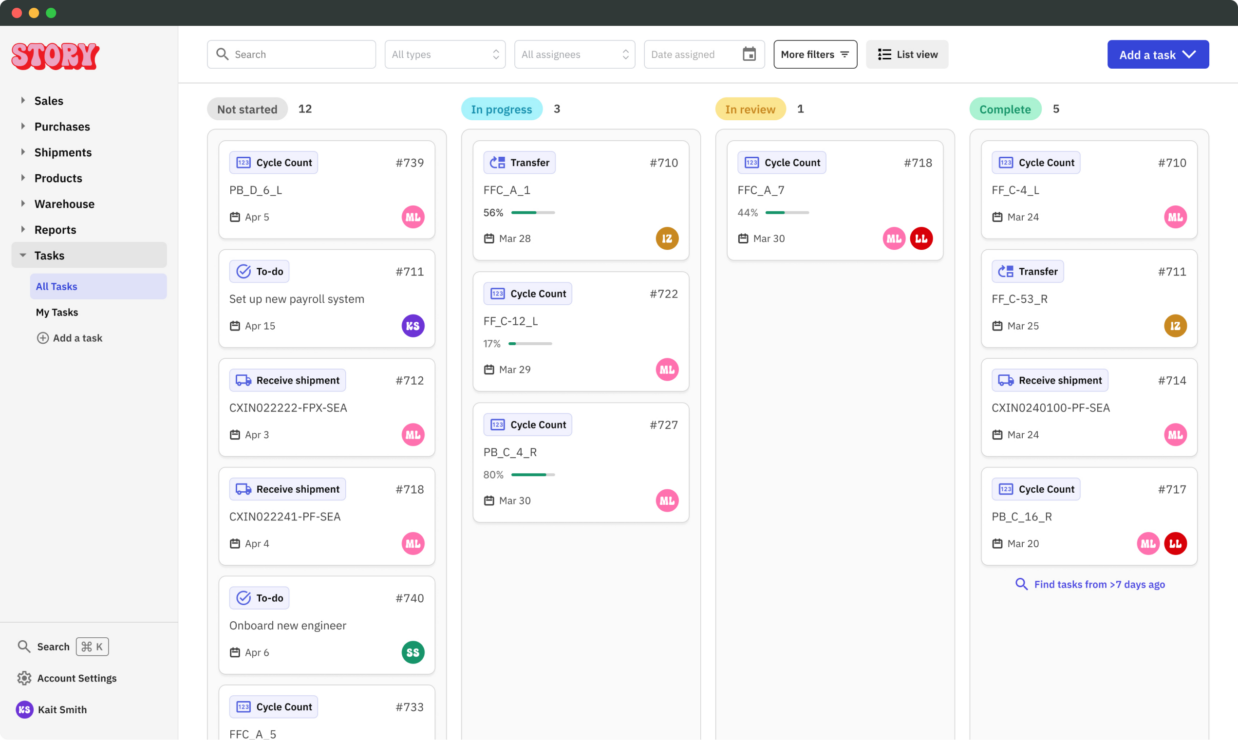The image size is (1238, 740).
Task: Open the calendar icon in Date assigned
Action: 749,54
